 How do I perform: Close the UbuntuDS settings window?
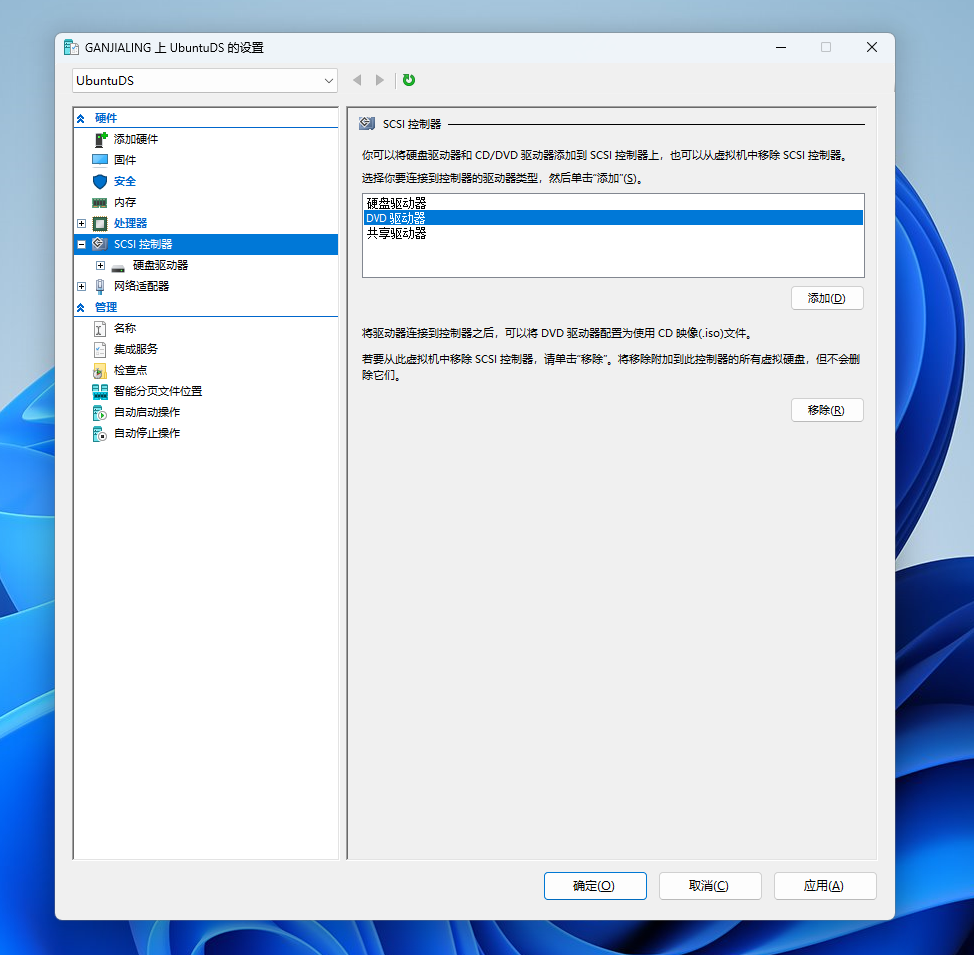(x=872, y=48)
